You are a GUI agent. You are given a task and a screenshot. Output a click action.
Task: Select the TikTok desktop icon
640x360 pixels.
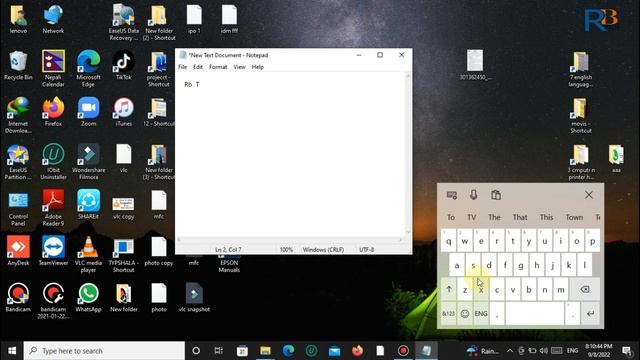[123, 65]
